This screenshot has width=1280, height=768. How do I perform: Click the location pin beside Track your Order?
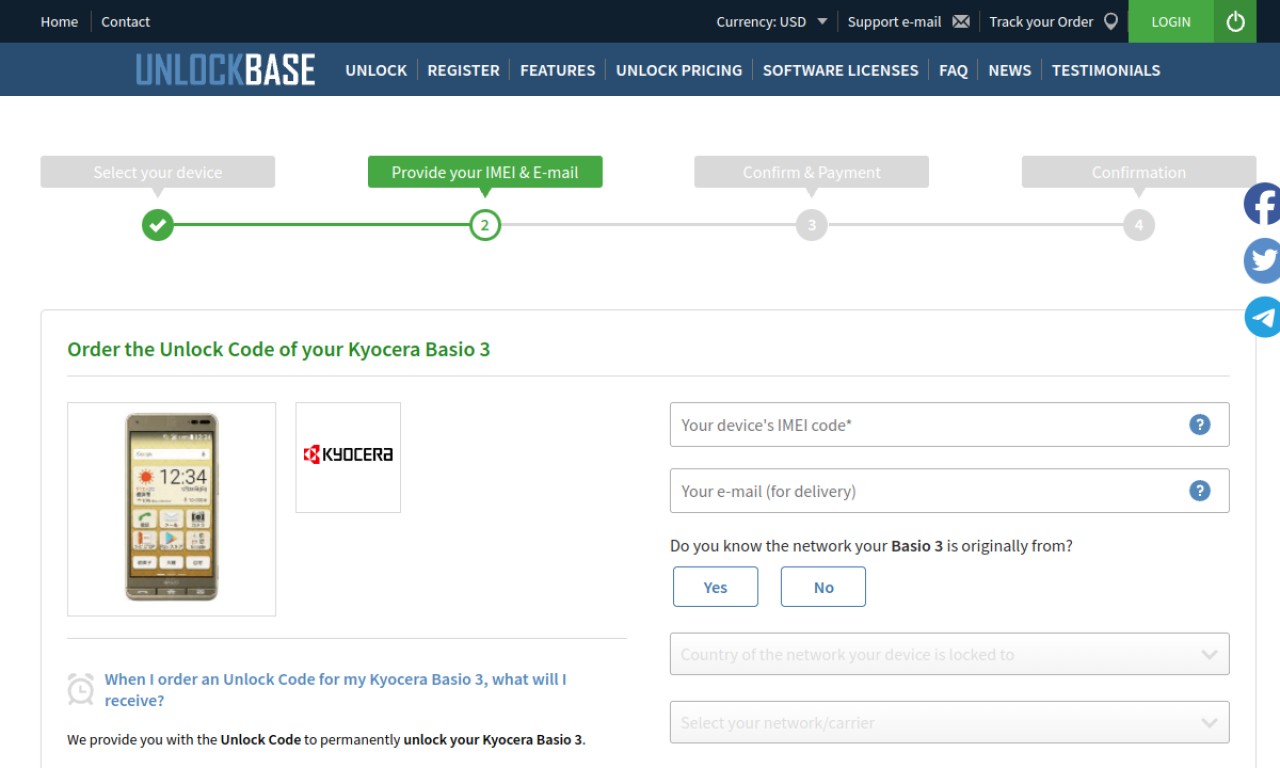tap(1110, 21)
